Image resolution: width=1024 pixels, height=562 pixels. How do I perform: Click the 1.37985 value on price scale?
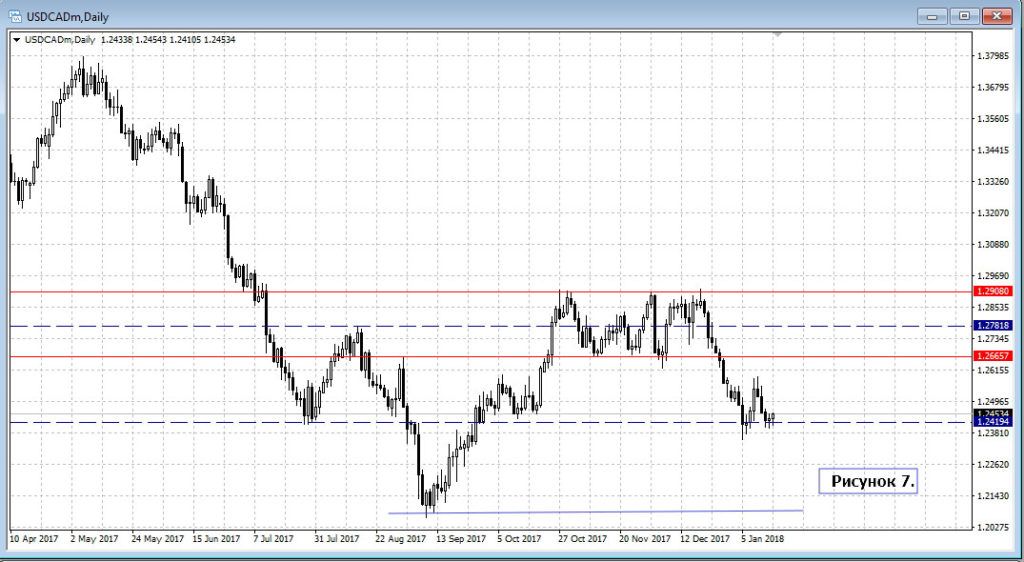click(x=995, y=56)
